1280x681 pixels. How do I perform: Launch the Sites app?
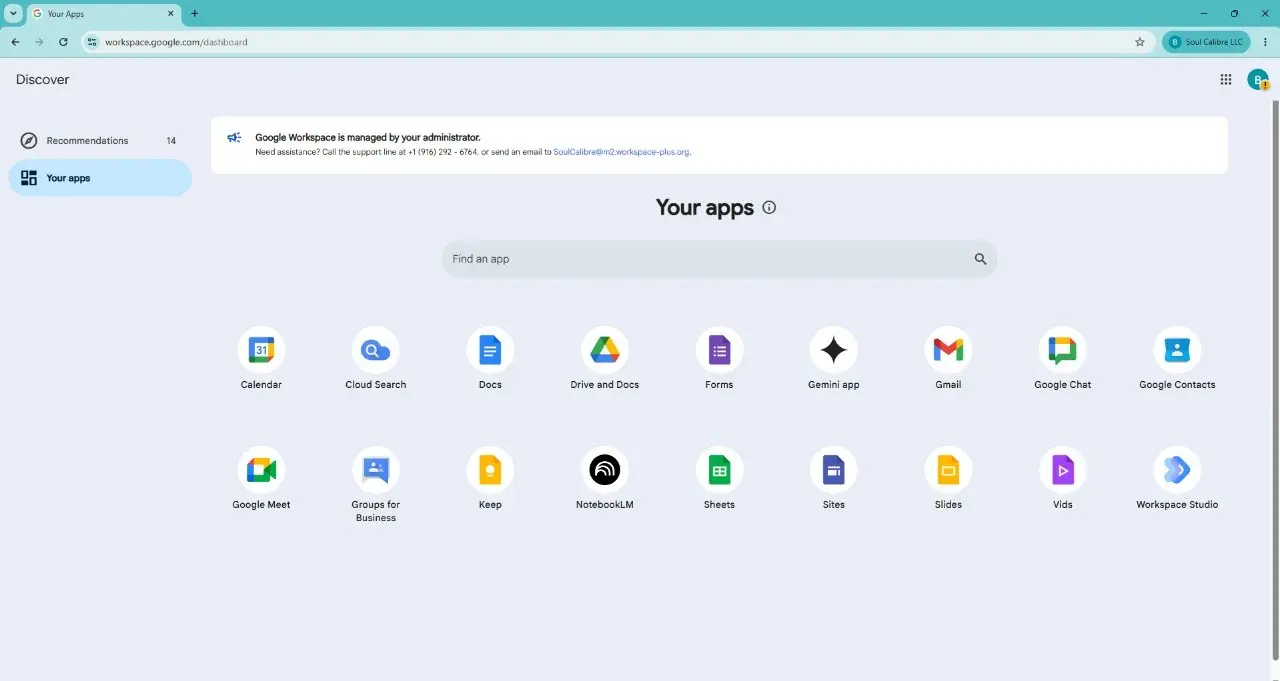point(834,479)
